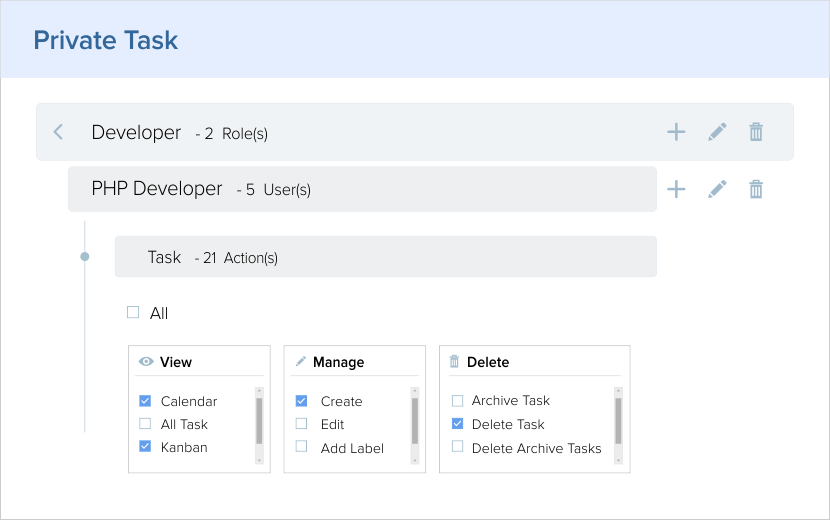Delete the PHP Developer role via trash
This screenshot has height=520, width=830.
(x=757, y=189)
